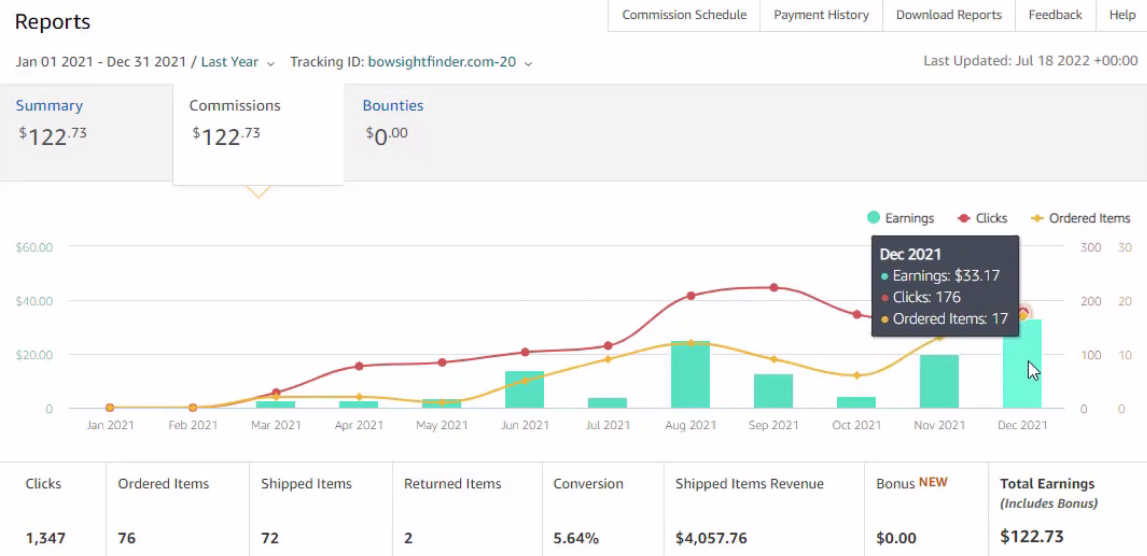Open the Help tab
1147x556 pixels.
(x=1122, y=15)
